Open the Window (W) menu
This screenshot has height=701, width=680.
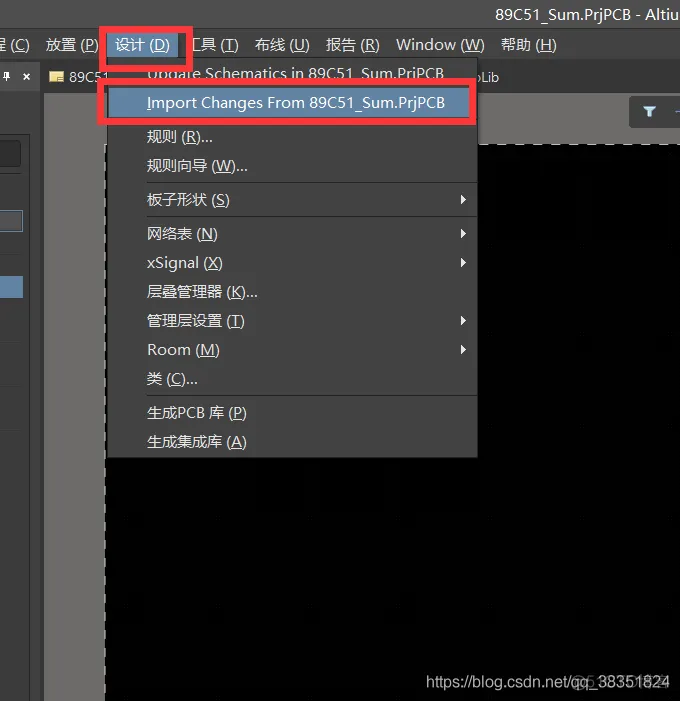click(440, 45)
